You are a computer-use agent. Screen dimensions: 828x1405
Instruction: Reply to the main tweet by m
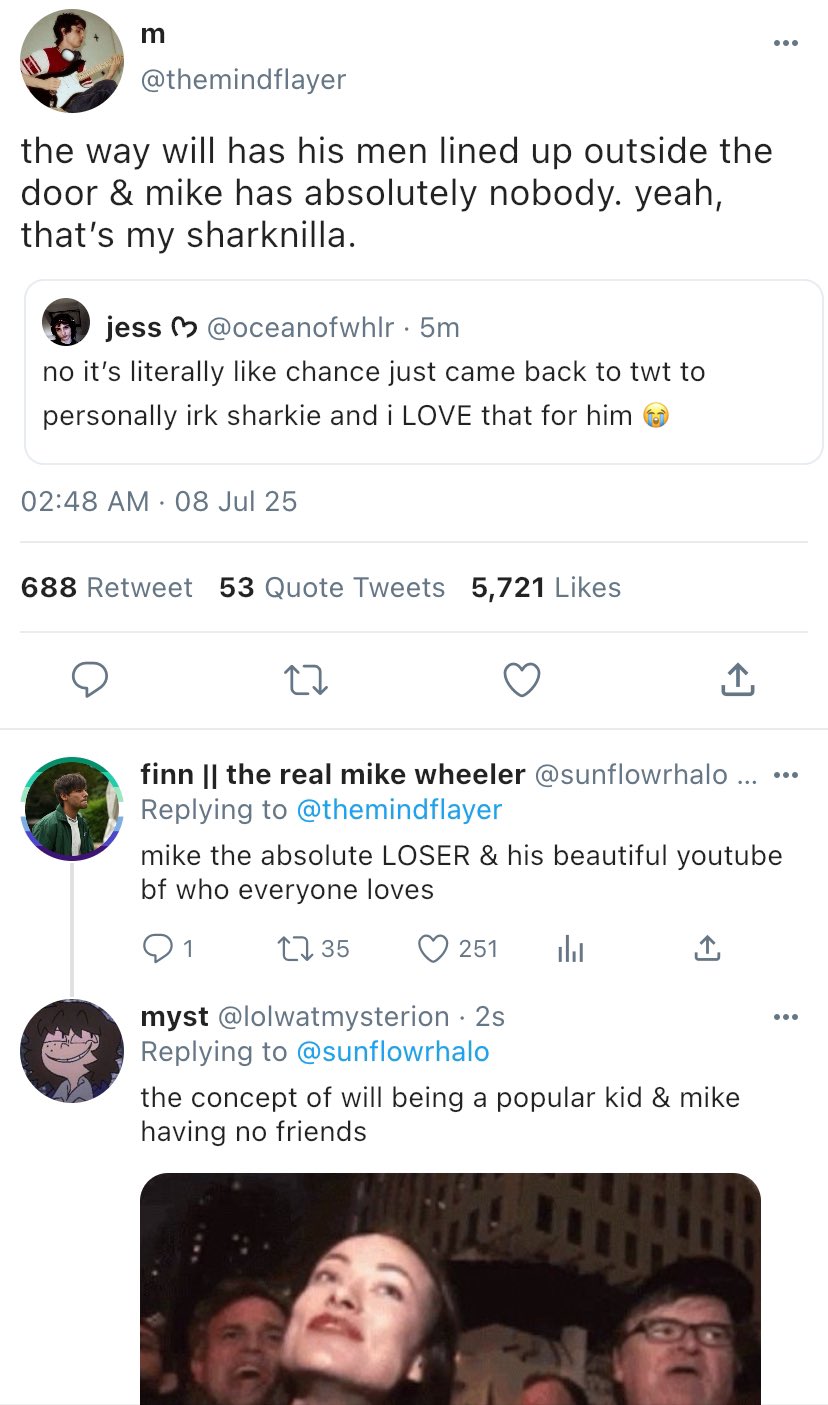click(91, 681)
